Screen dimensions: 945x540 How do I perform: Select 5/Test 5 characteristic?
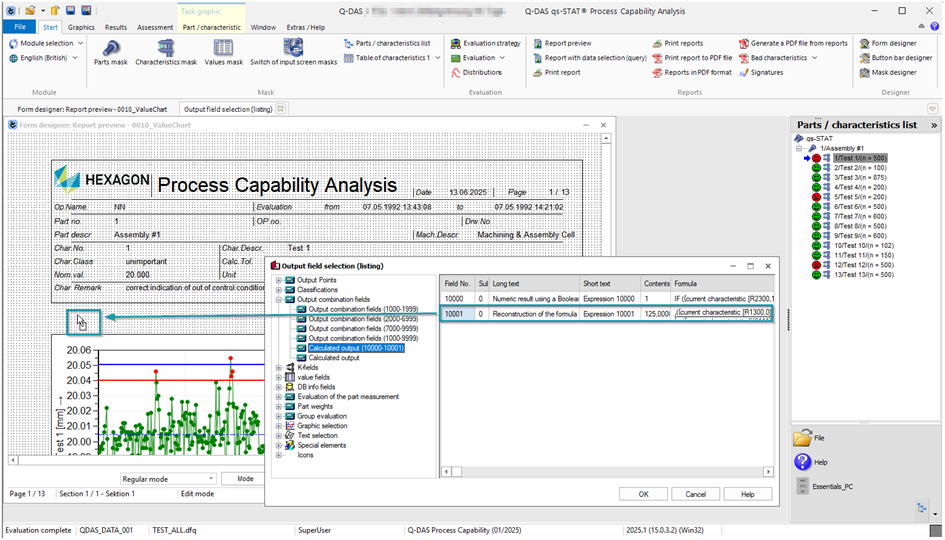tap(860, 197)
